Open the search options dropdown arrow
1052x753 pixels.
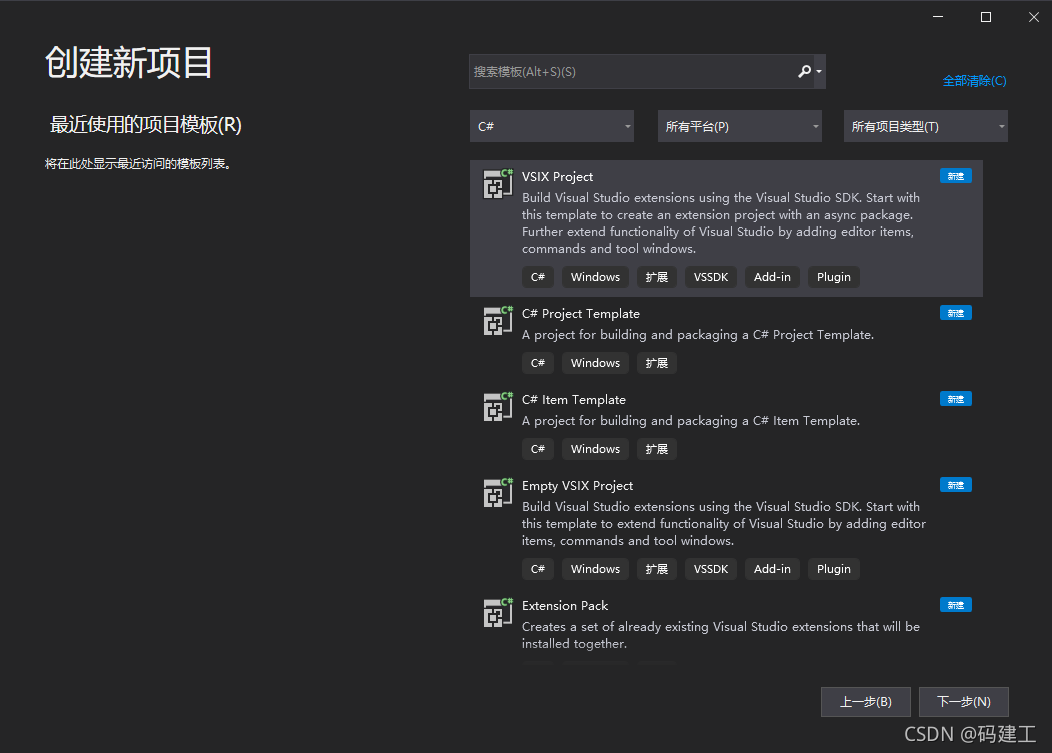819,72
